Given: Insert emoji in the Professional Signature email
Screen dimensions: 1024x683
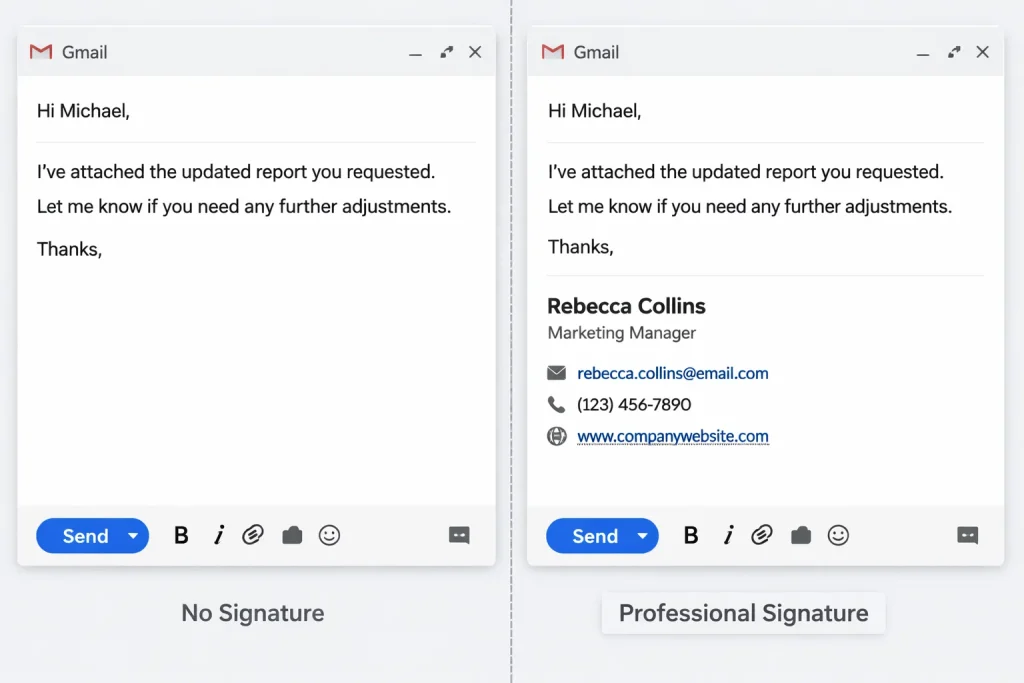Looking at the screenshot, I should [838, 536].
